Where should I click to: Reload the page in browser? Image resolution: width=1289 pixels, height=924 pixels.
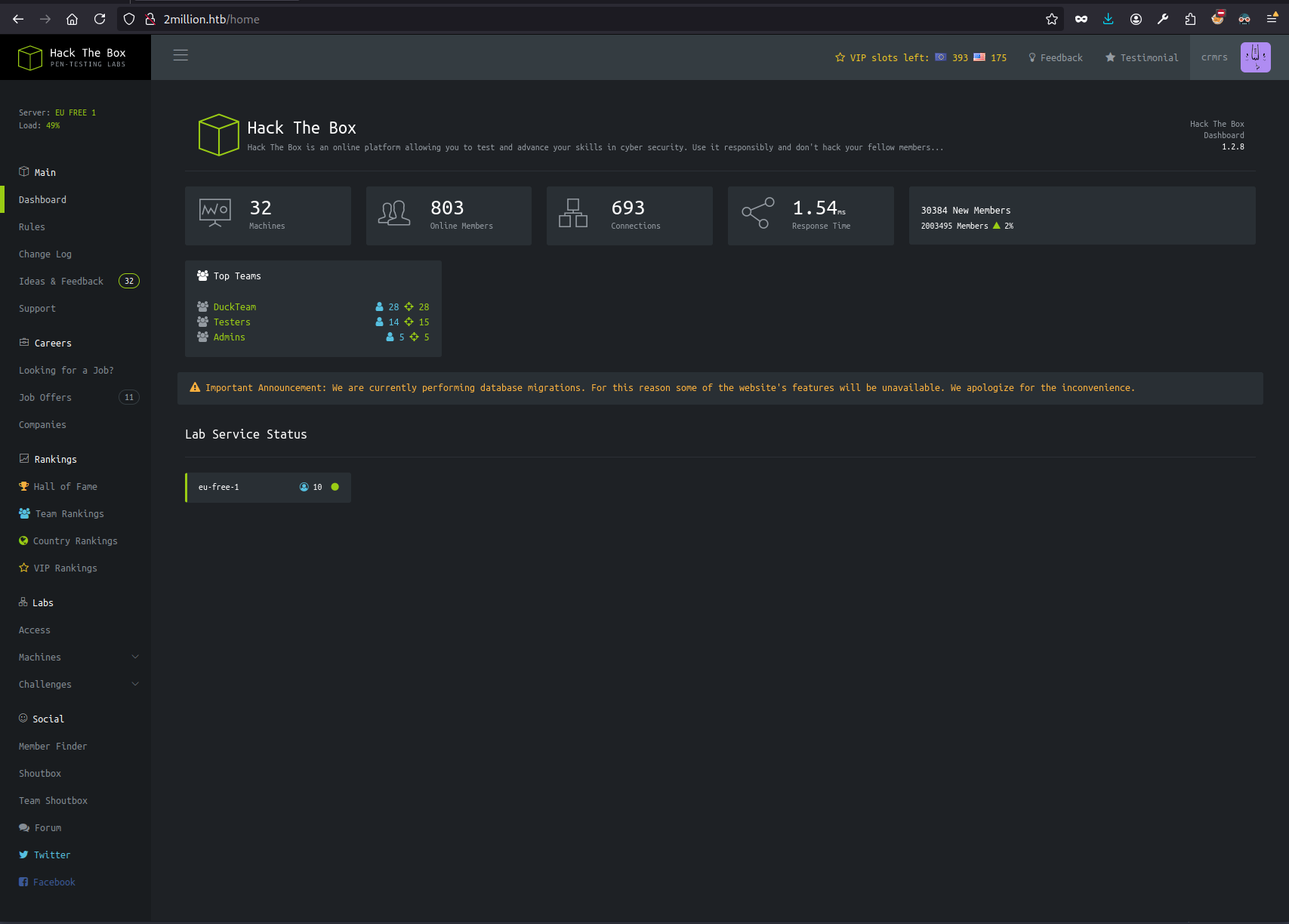click(100, 19)
